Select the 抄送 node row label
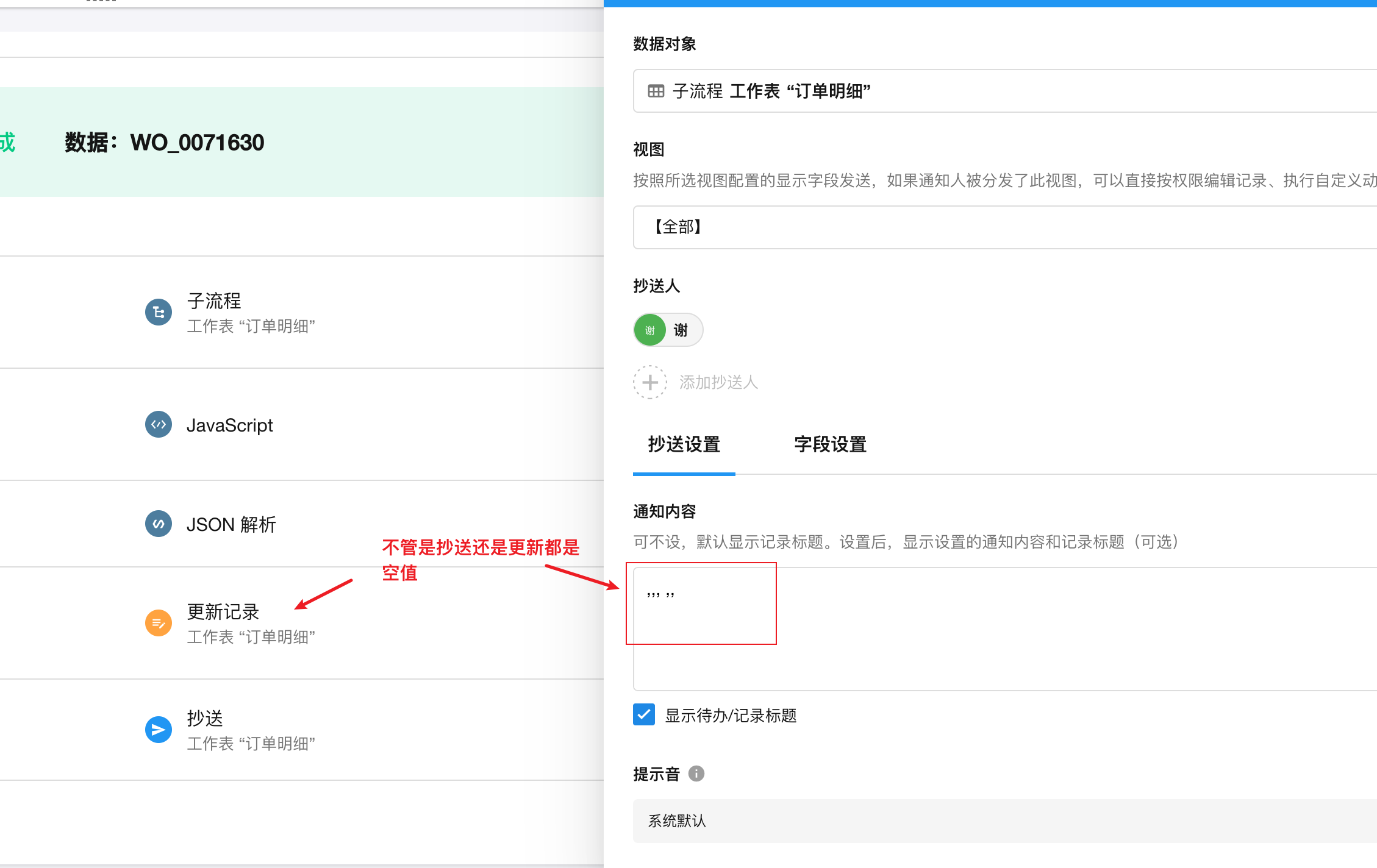Viewport: 1377px width, 868px height. click(x=205, y=718)
